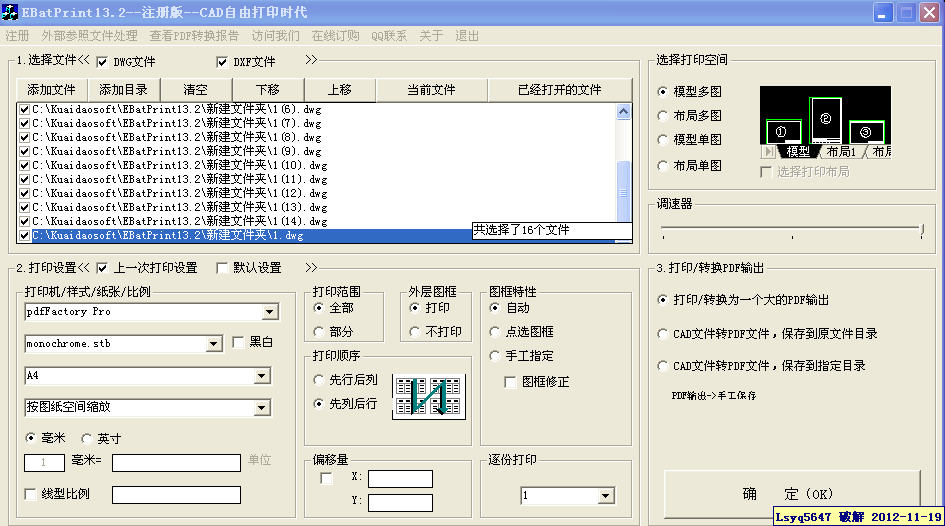Open the 访问我们 menu
Screen dimensions: 945x526
pos(275,36)
